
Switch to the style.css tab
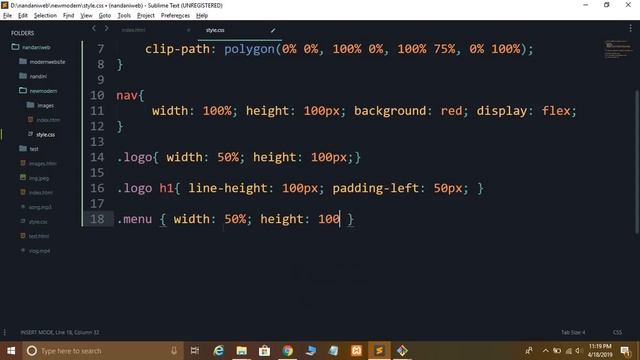click(215, 30)
